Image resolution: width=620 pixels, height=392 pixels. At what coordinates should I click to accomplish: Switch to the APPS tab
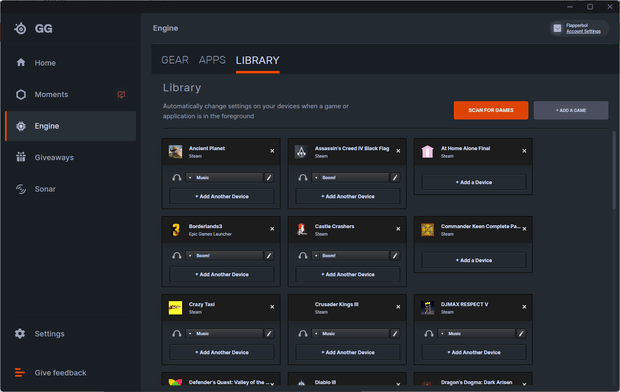pyautogui.click(x=212, y=60)
